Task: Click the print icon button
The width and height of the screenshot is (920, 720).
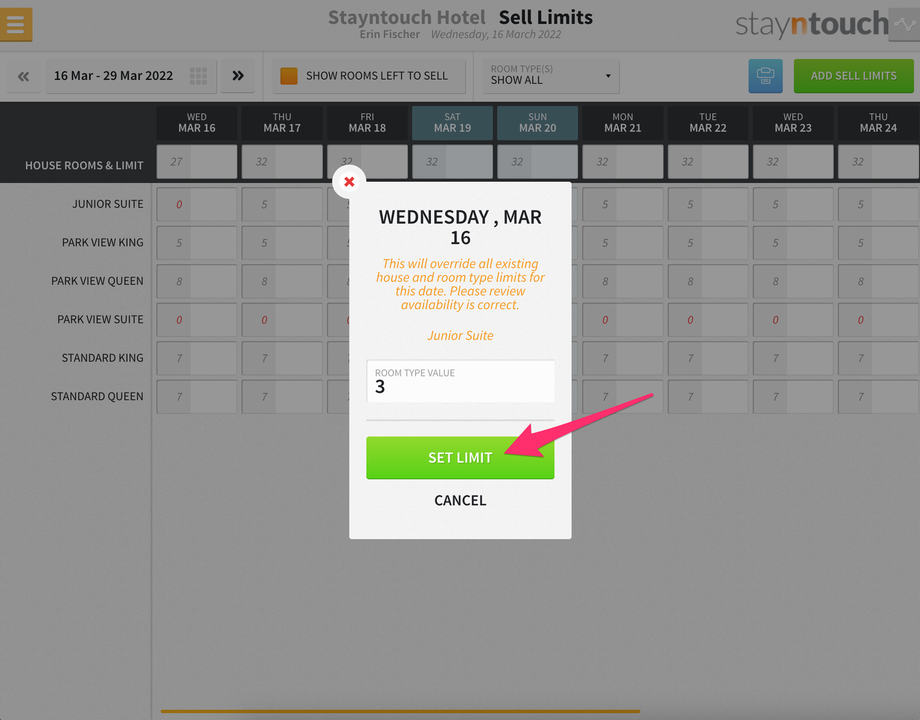Action: pyautogui.click(x=765, y=76)
